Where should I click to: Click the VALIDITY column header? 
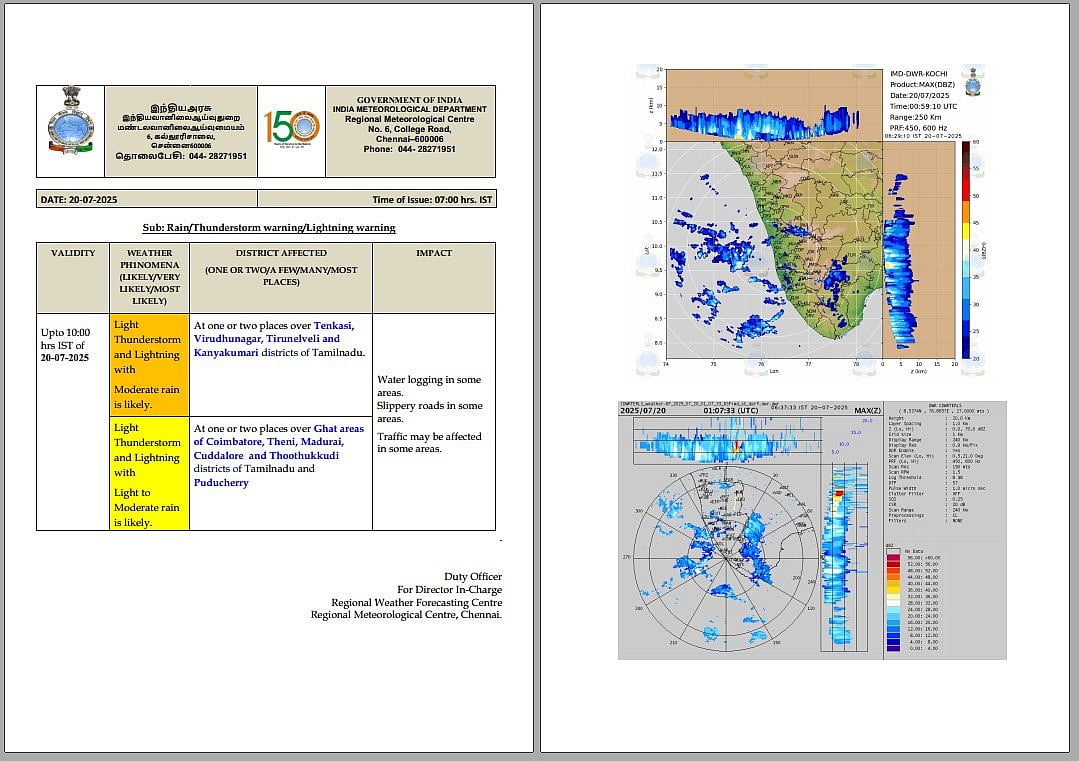tap(73, 253)
